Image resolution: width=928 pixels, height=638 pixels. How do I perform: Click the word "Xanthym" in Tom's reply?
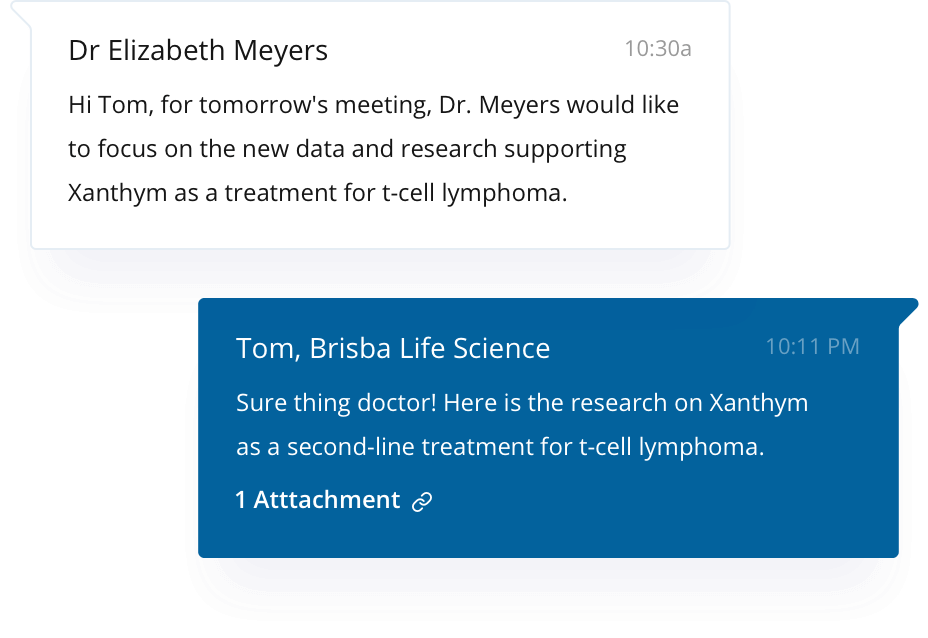tap(758, 403)
